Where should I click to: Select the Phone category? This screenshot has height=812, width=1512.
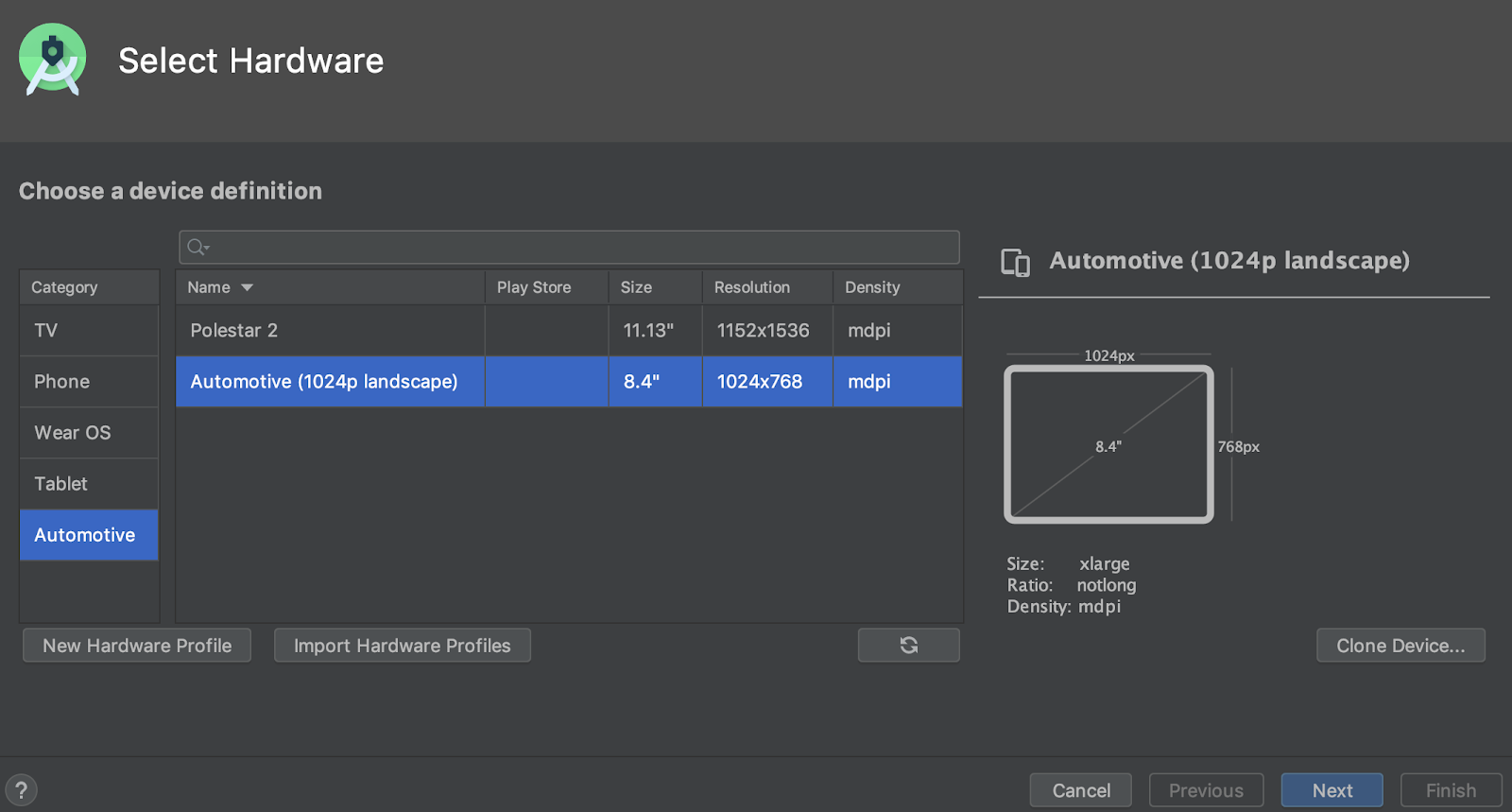89,381
